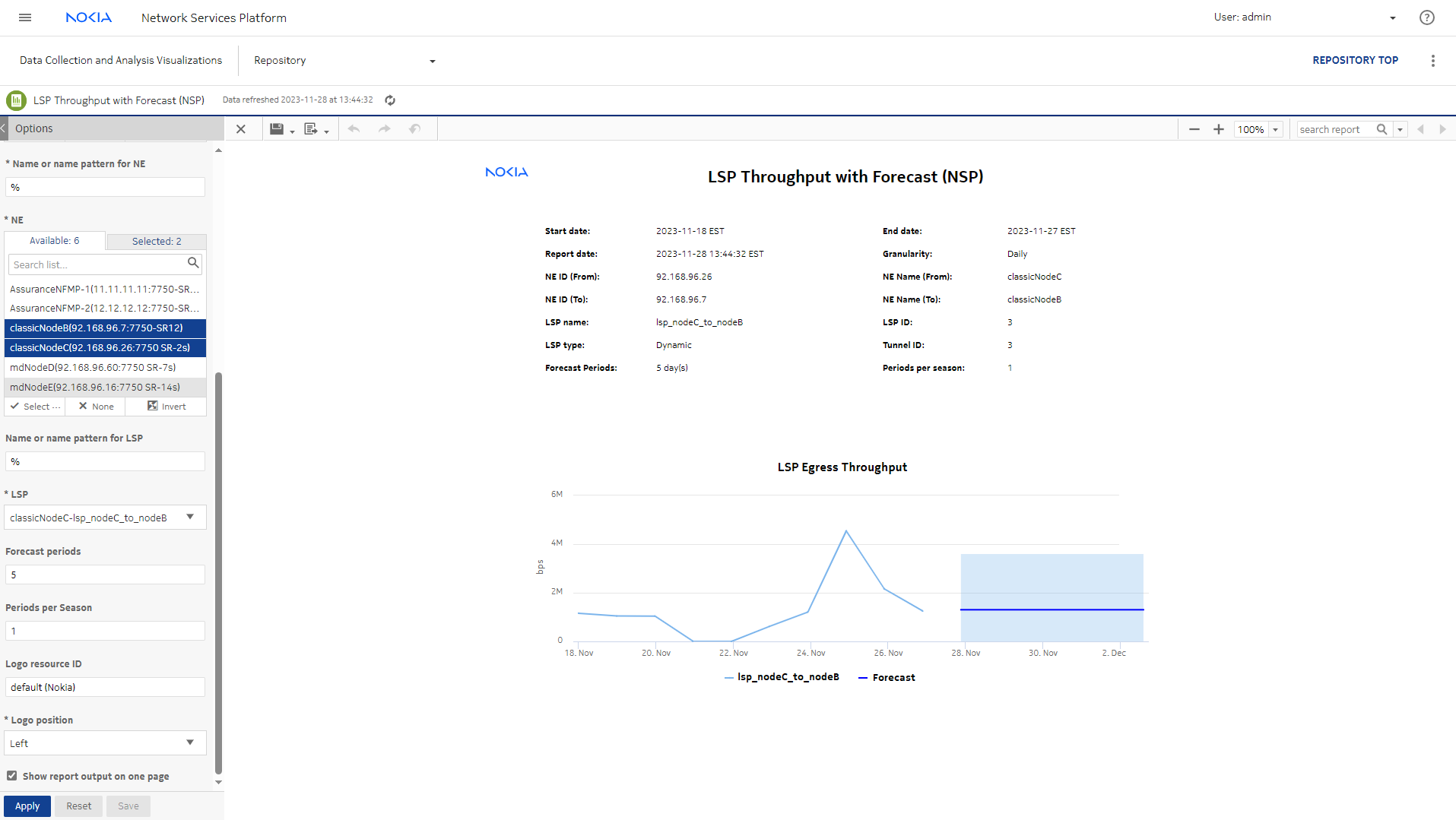Deselect all NEs with None
Image resolution: width=1456 pixels, height=820 pixels.
click(96, 407)
